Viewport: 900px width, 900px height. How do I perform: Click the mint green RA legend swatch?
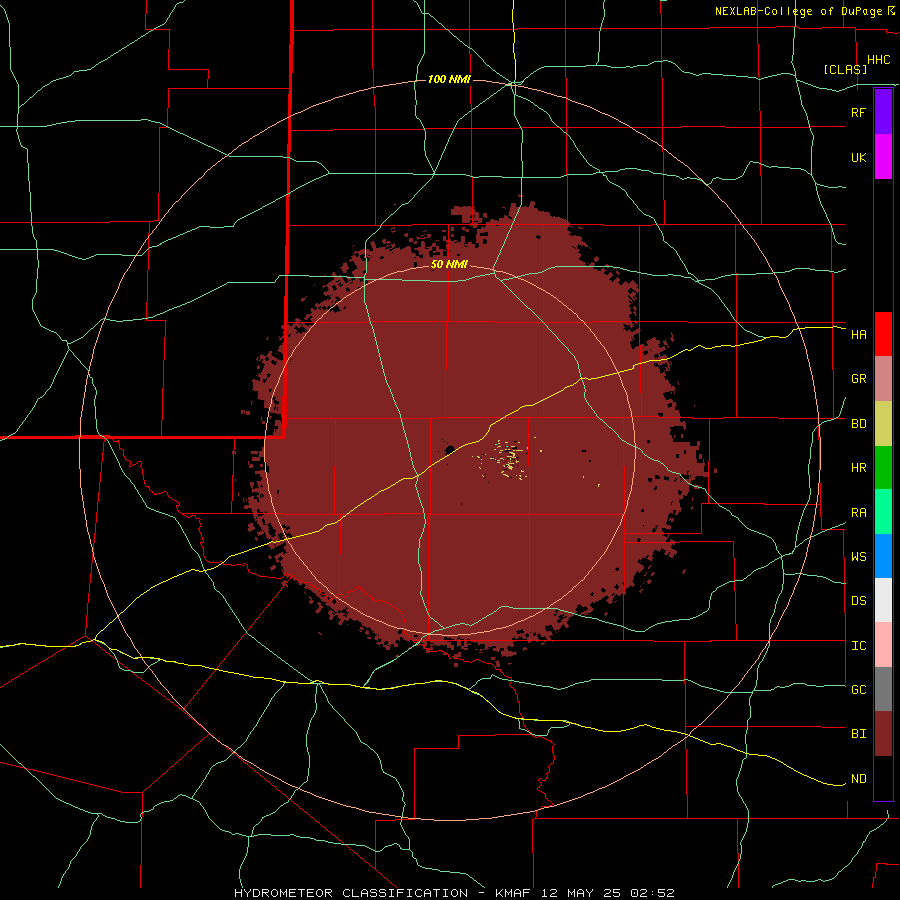tap(883, 512)
